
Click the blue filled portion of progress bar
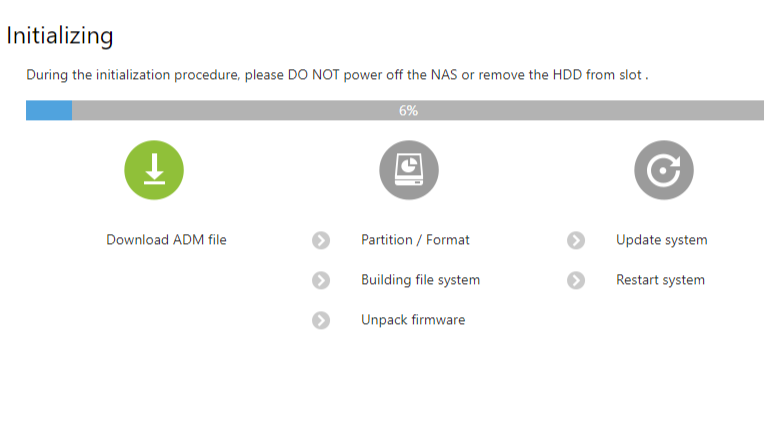click(49, 110)
